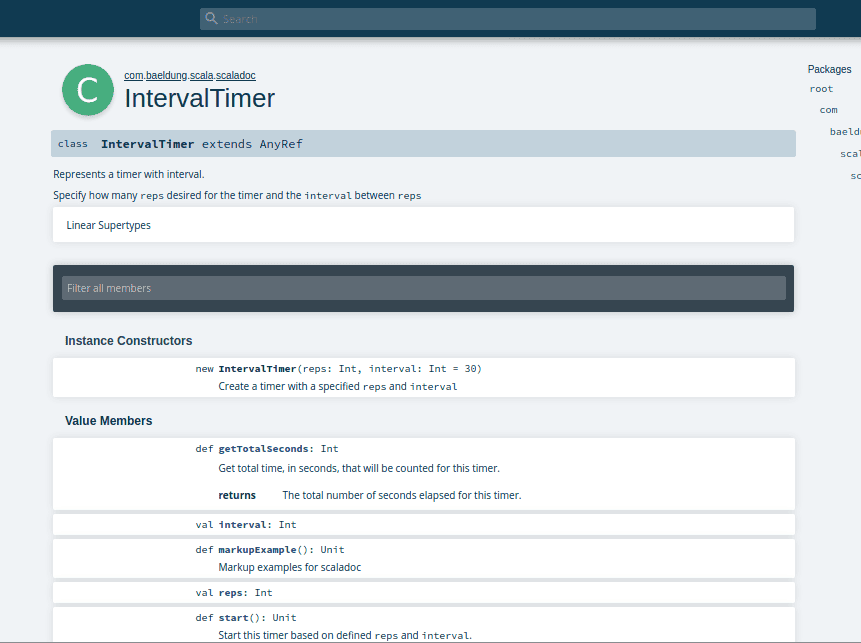Click the Filter all members field
The image size is (861, 643).
pyautogui.click(x=423, y=288)
